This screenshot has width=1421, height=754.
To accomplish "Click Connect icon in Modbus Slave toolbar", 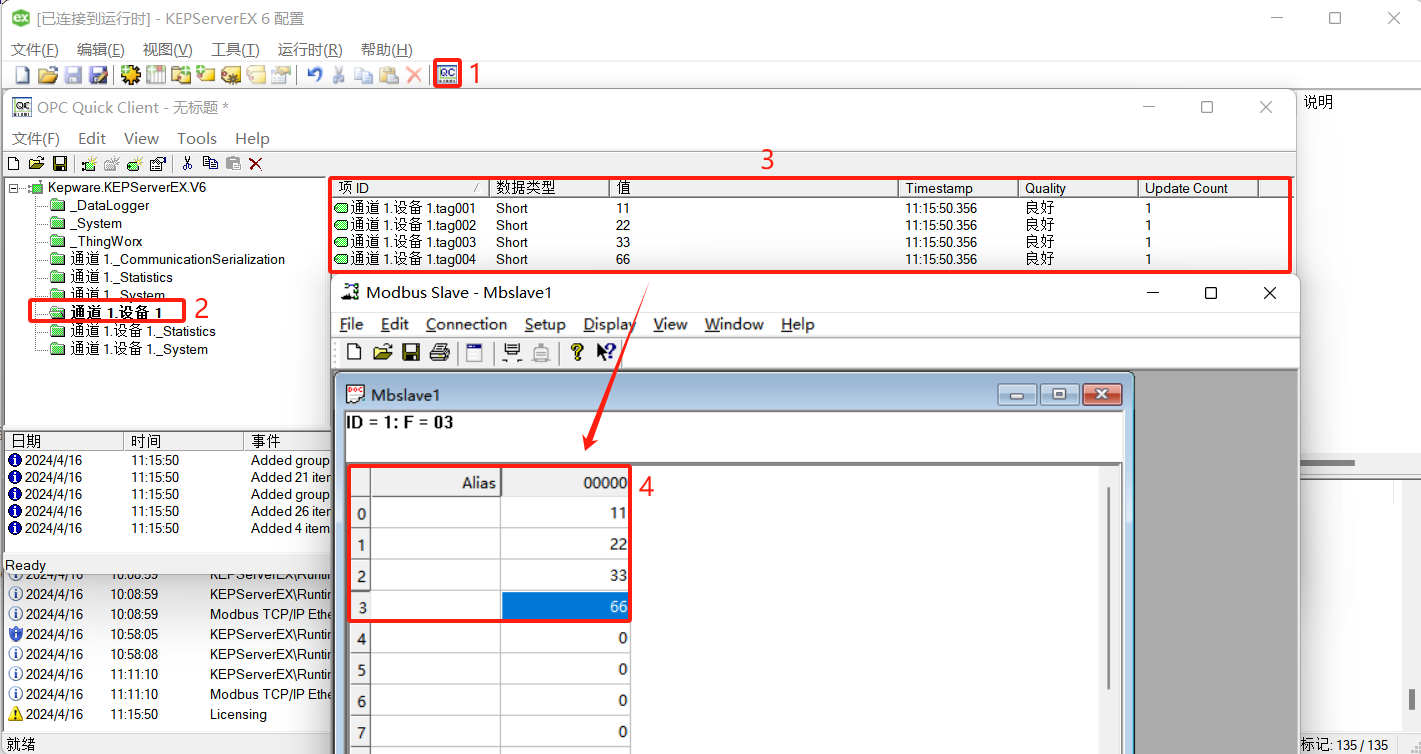I will (512, 352).
